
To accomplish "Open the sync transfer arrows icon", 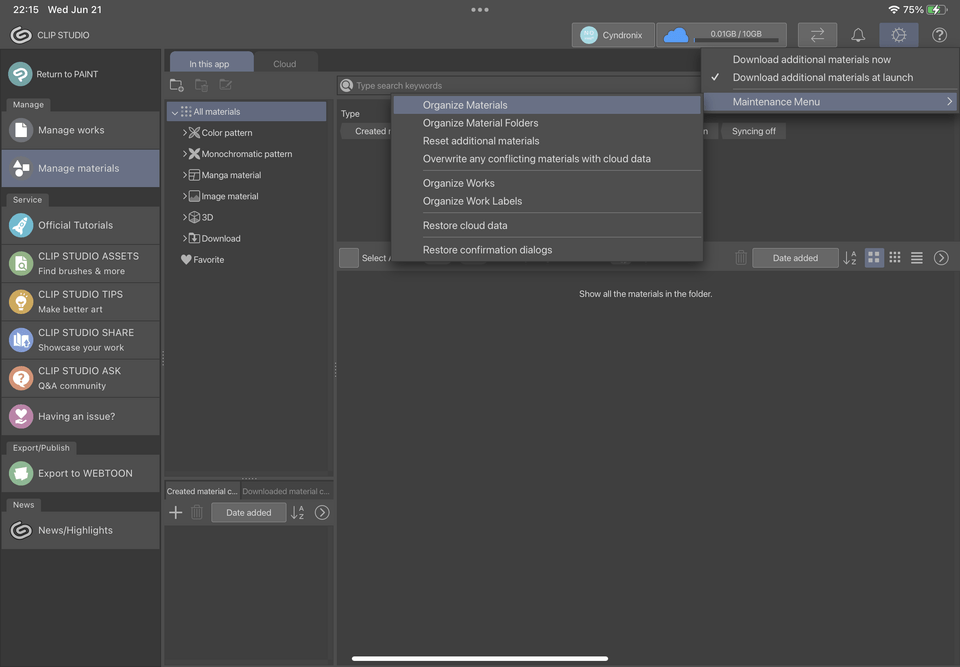I will tap(817, 35).
